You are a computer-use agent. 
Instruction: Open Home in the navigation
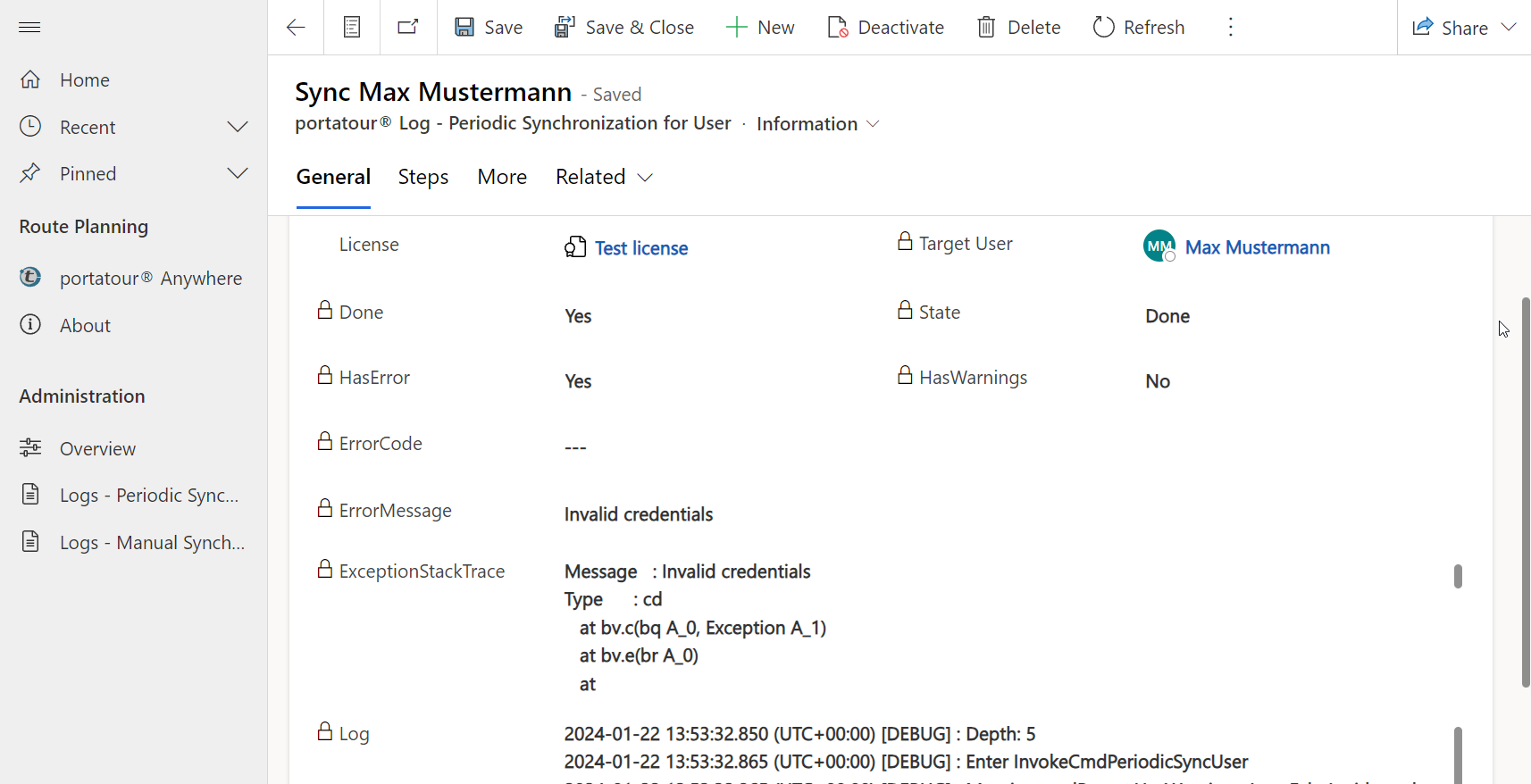(134, 79)
